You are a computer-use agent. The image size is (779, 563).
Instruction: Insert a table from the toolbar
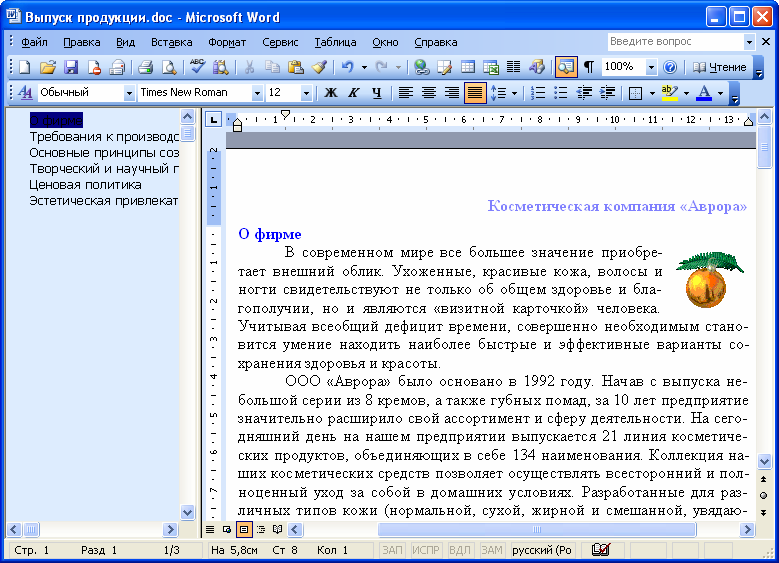point(467,67)
